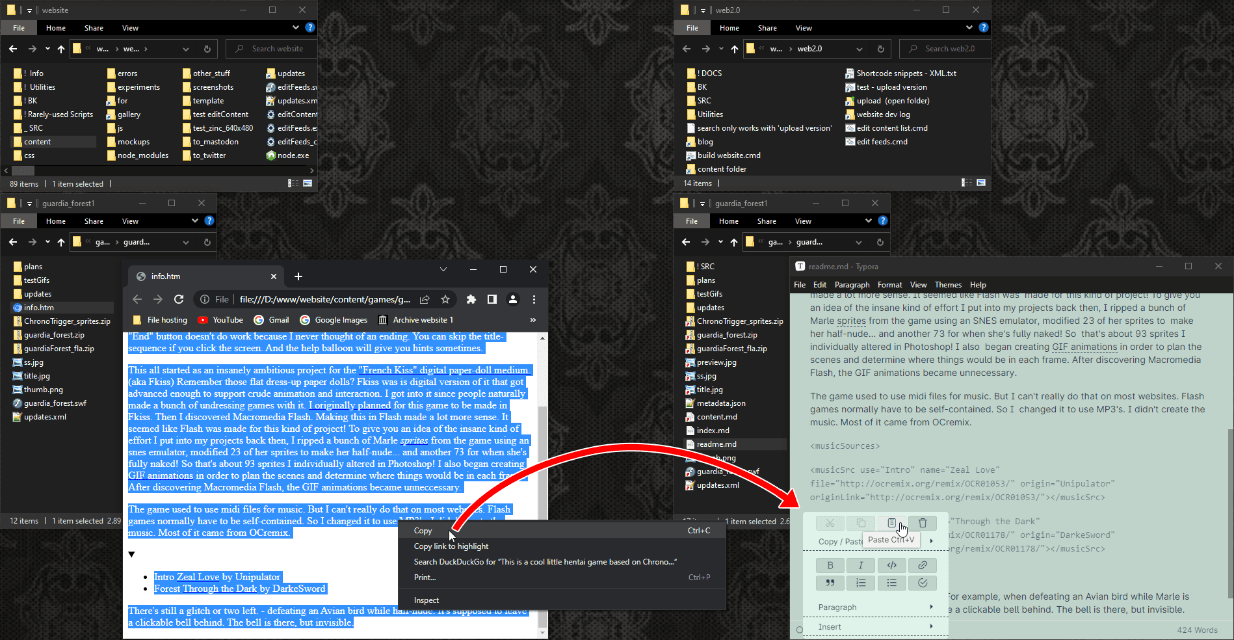The height and width of the screenshot is (640, 1234).
Task: Insert a hyperlink with the link icon
Action: click(923, 565)
